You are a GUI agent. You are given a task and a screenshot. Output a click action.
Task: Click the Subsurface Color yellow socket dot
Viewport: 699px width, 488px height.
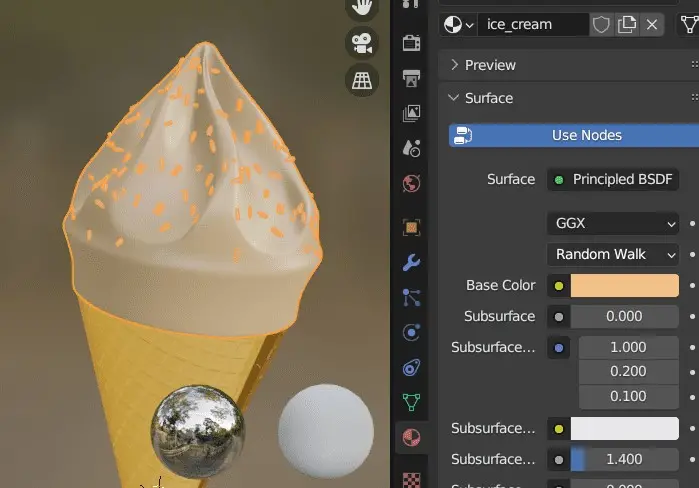coord(559,429)
